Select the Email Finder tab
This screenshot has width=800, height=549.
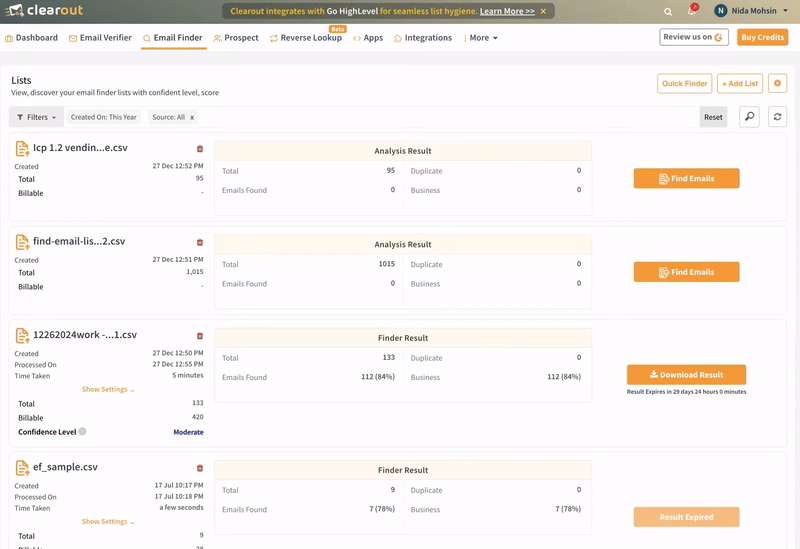(x=173, y=38)
